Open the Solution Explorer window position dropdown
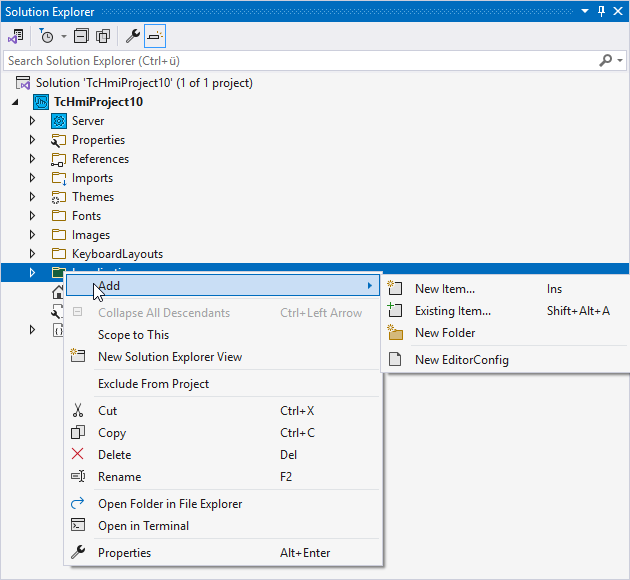This screenshot has width=630, height=580. [x=585, y=11]
